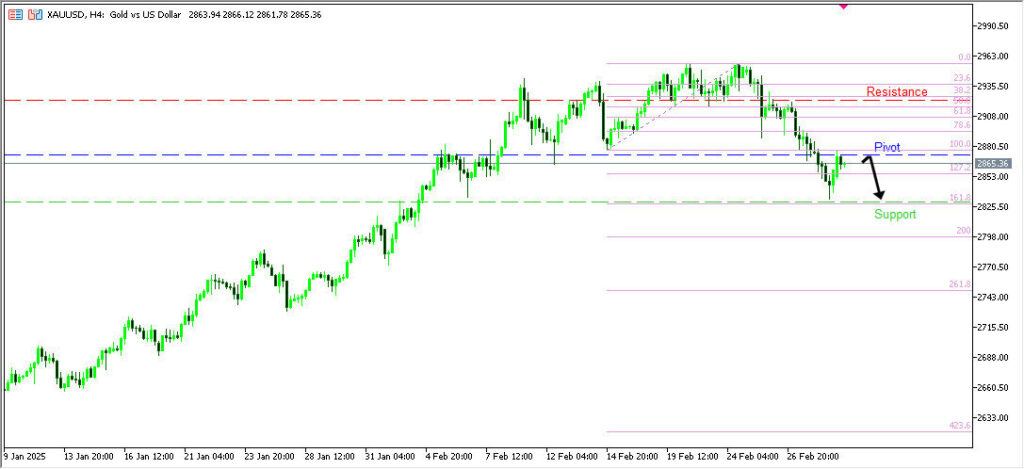
Task: Click the 2633.00 price on the scale
Action: (x=996, y=418)
